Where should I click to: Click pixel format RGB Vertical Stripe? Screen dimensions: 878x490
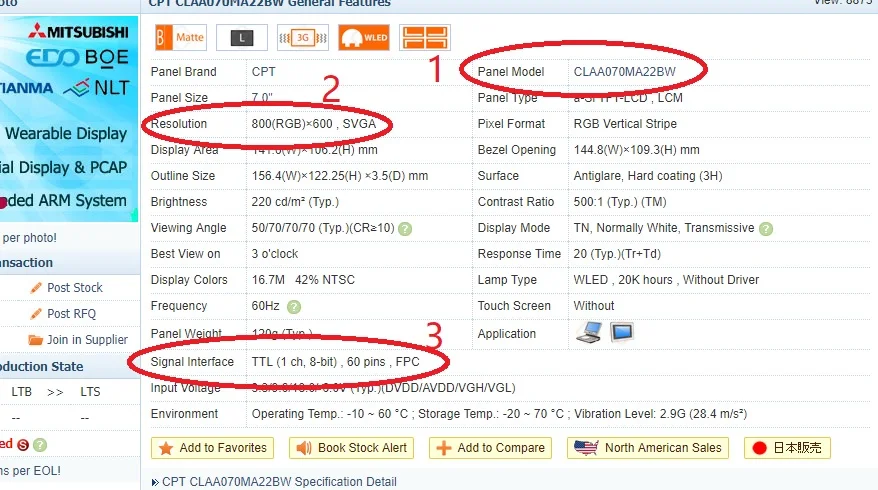coord(625,124)
